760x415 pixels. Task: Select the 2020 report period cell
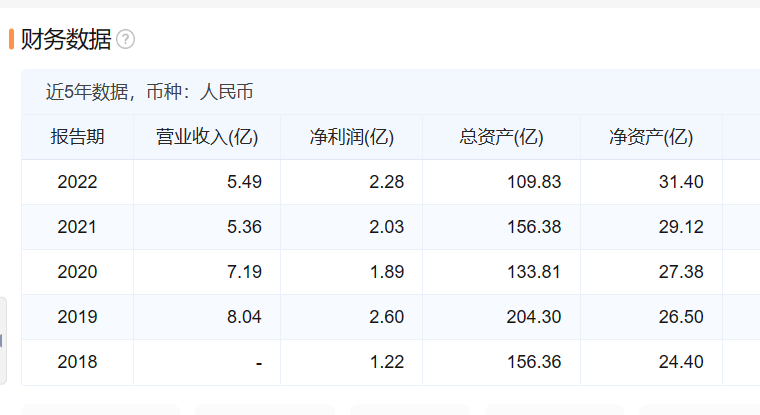click(x=77, y=272)
